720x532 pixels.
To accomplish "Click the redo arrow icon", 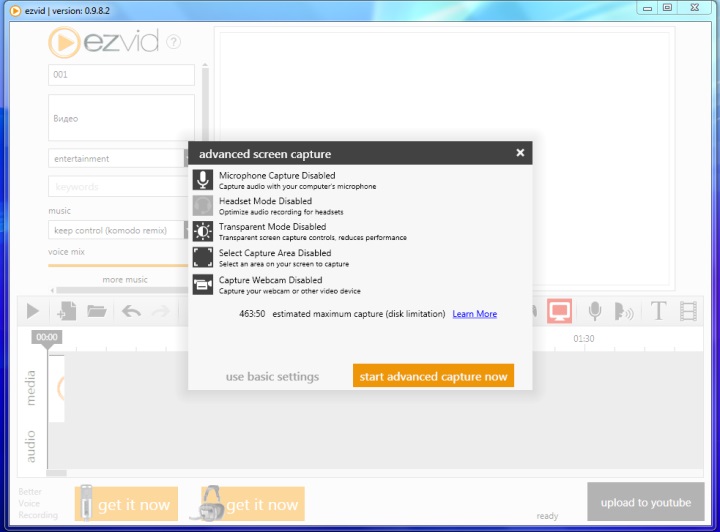I will pos(161,312).
